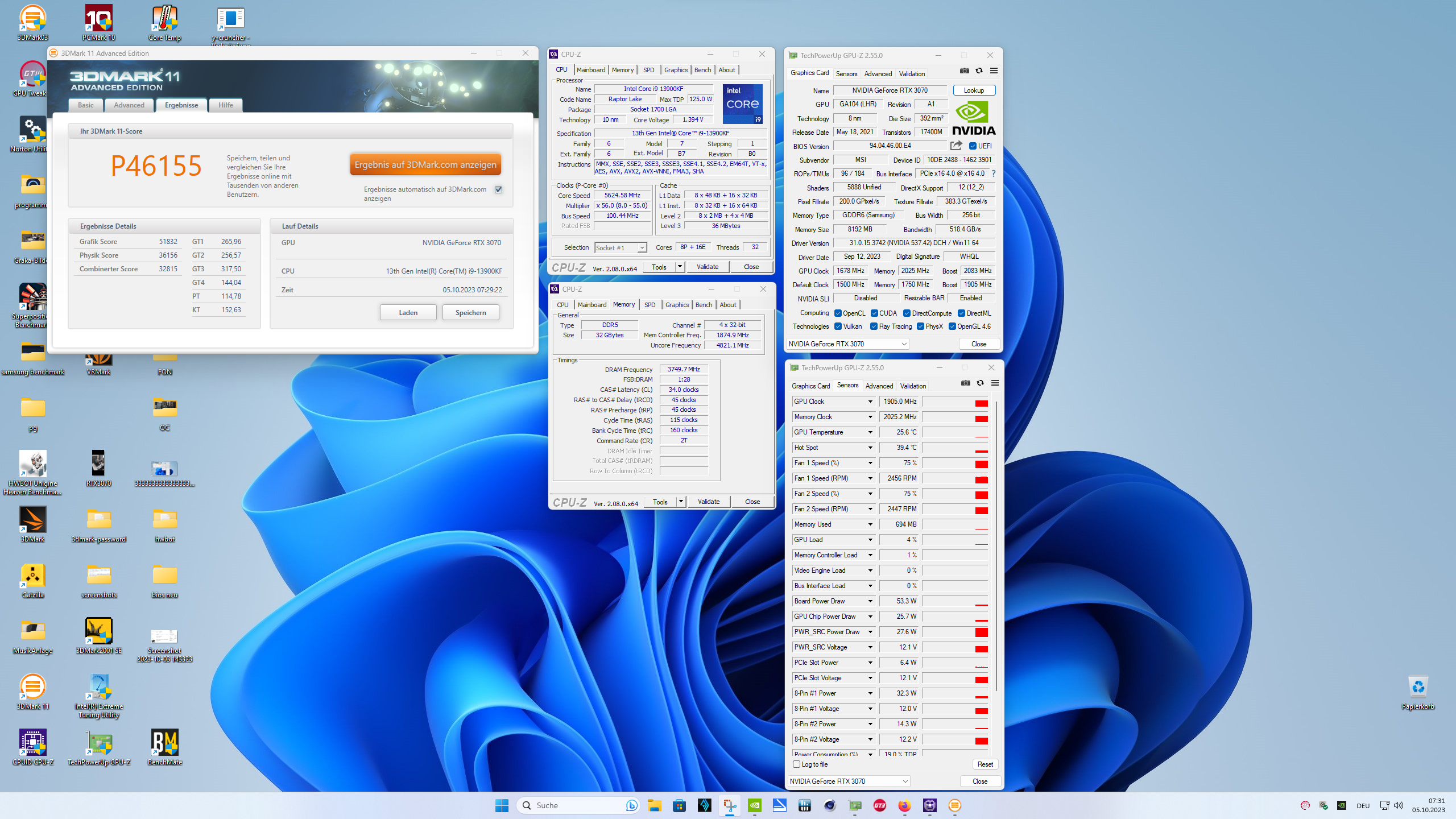This screenshot has width=1456, height=819.
Task: Open 3DMark2001 SE desktop shortcut
Action: pyautogui.click(x=98, y=636)
